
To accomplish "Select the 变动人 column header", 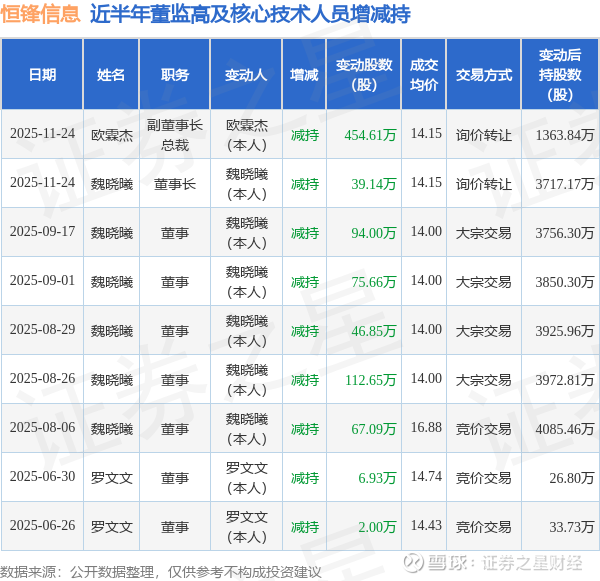I will pyautogui.click(x=246, y=75).
